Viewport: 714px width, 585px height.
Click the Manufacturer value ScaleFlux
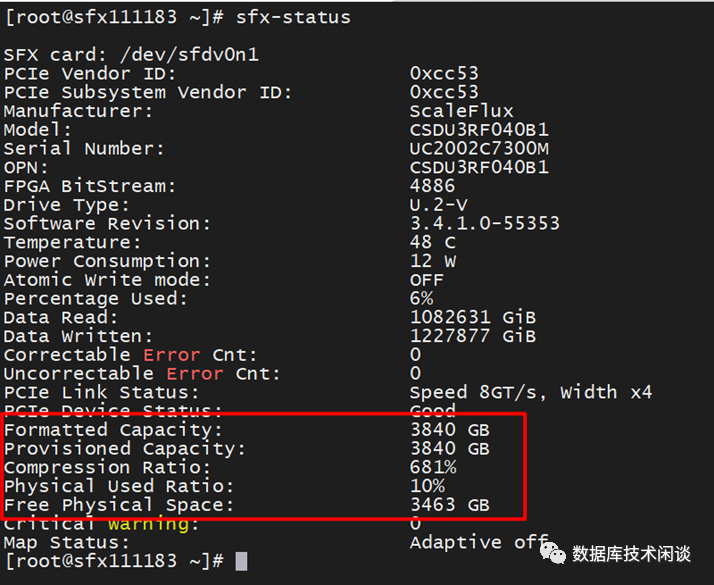tap(461, 111)
